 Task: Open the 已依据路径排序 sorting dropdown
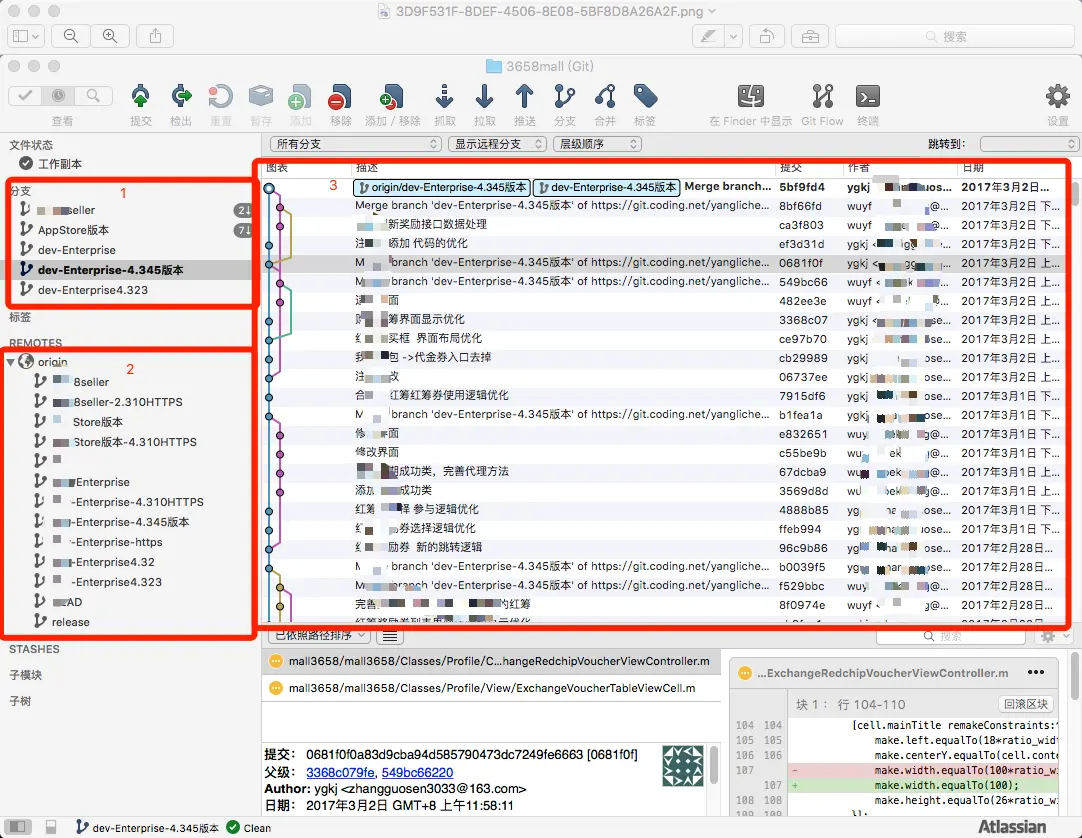point(319,635)
